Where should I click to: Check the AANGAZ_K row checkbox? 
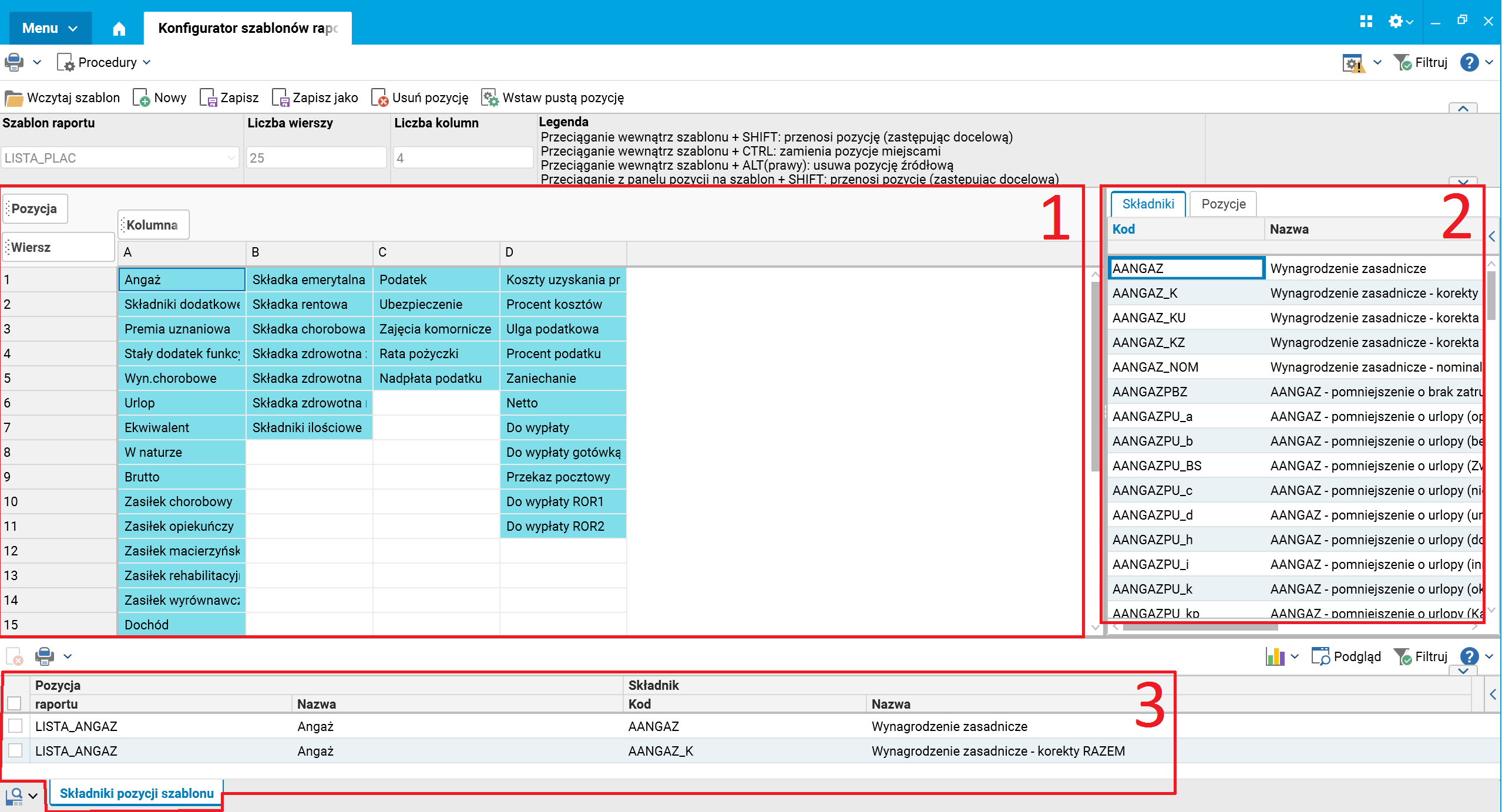pyautogui.click(x=15, y=751)
